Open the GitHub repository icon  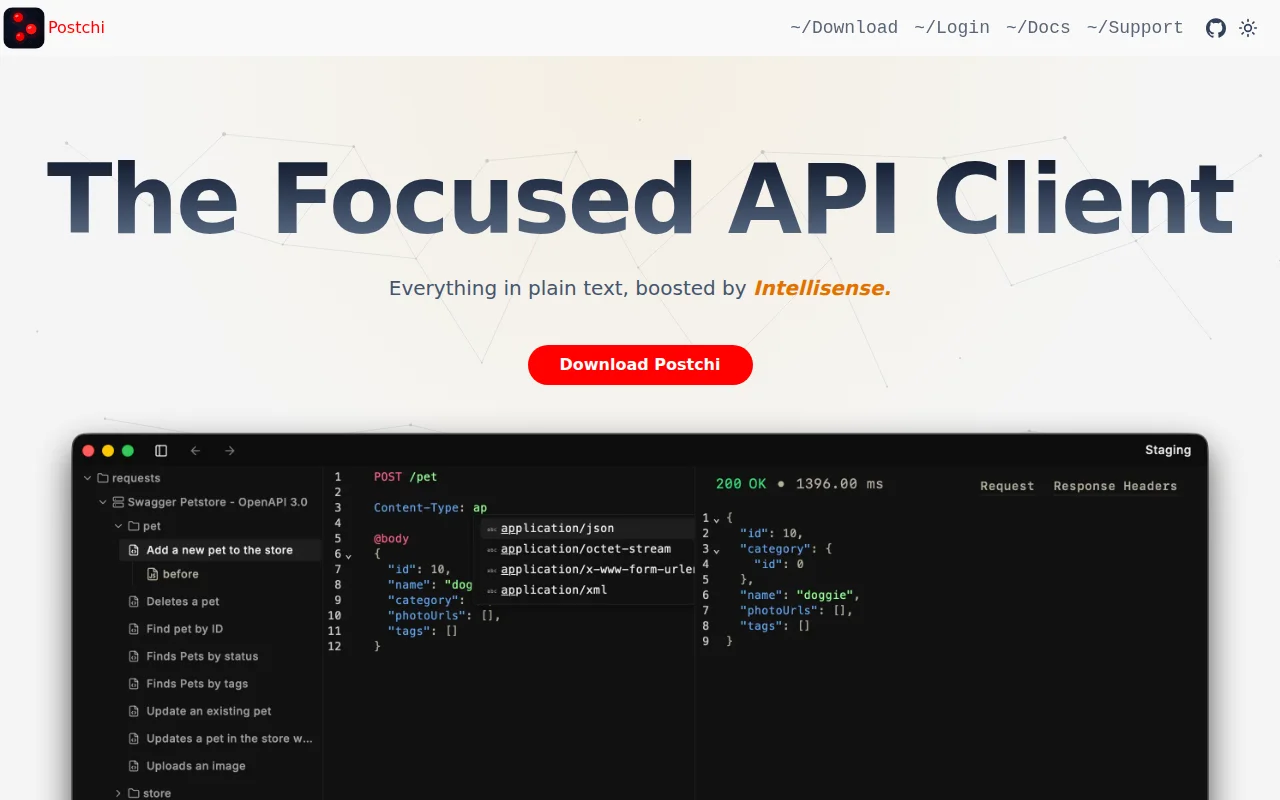click(1216, 28)
